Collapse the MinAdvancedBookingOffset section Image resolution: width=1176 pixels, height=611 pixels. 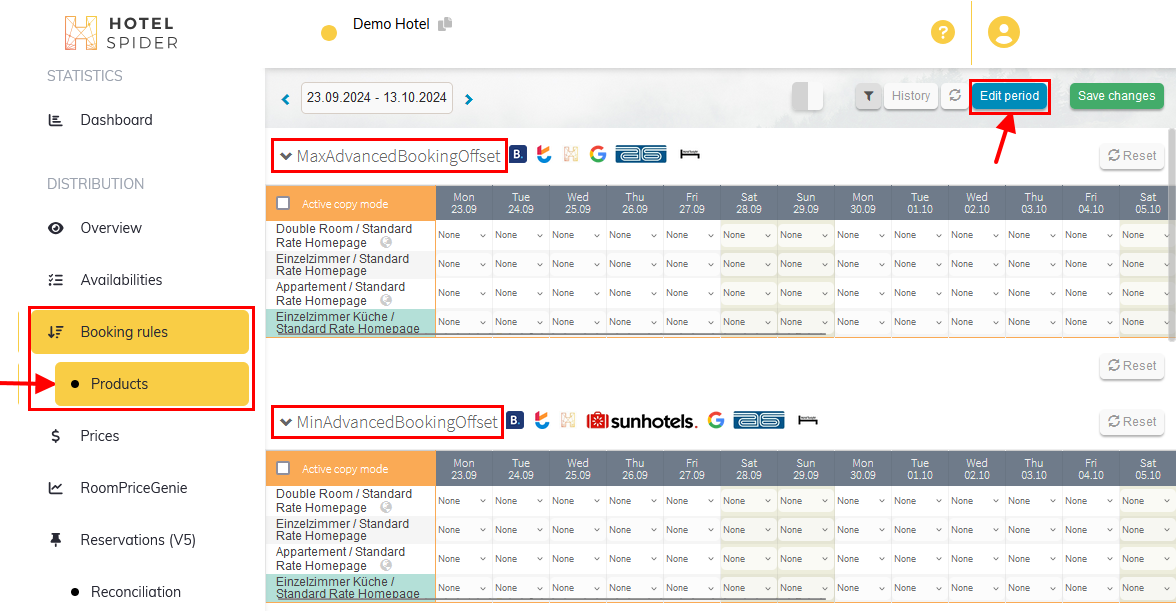[286, 422]
